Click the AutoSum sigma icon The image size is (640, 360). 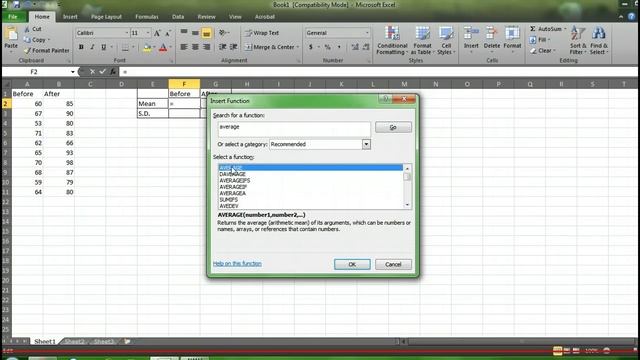click(x=533, y=29)
